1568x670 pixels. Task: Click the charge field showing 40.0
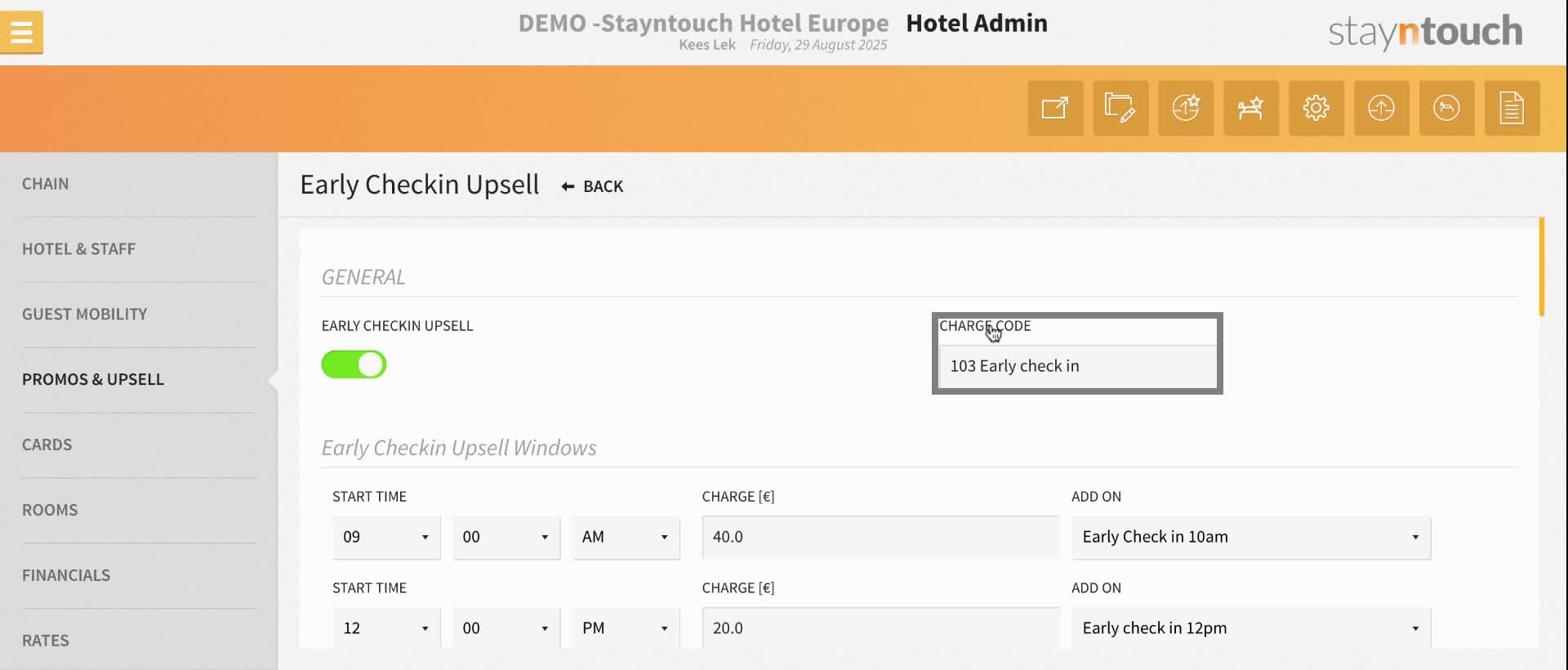[880, 537]
